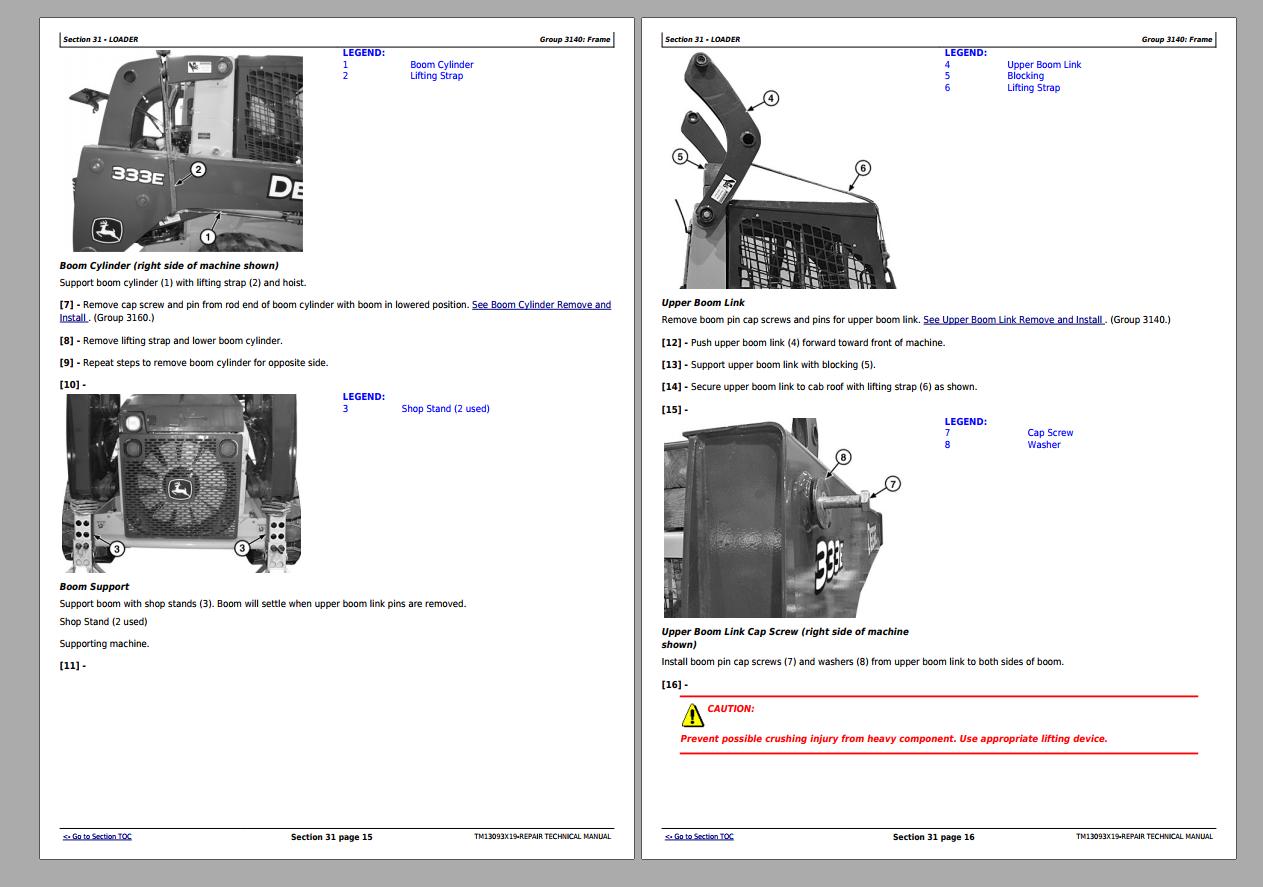Click John Deere logo on radiator grille photo
Screen dimensions: 1263x887
coord(181,488)
